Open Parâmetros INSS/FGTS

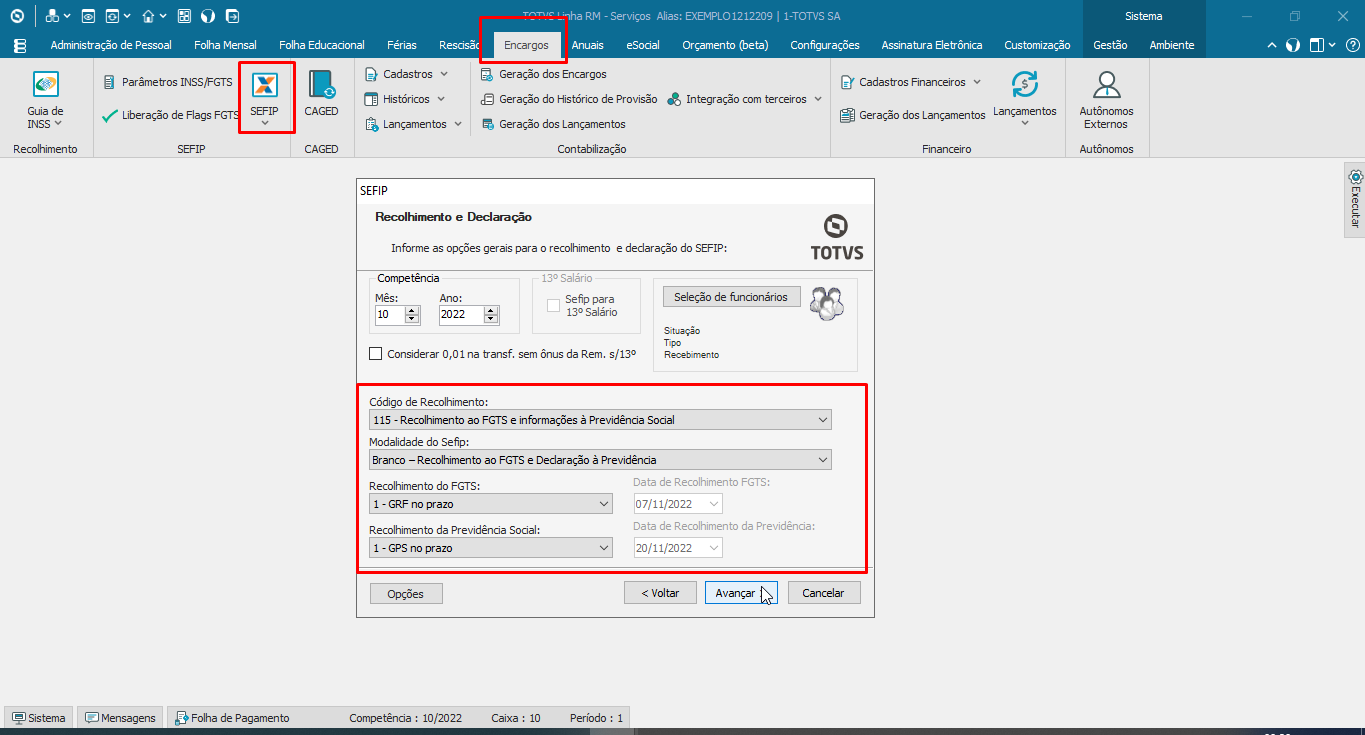[x=167, y=83]
